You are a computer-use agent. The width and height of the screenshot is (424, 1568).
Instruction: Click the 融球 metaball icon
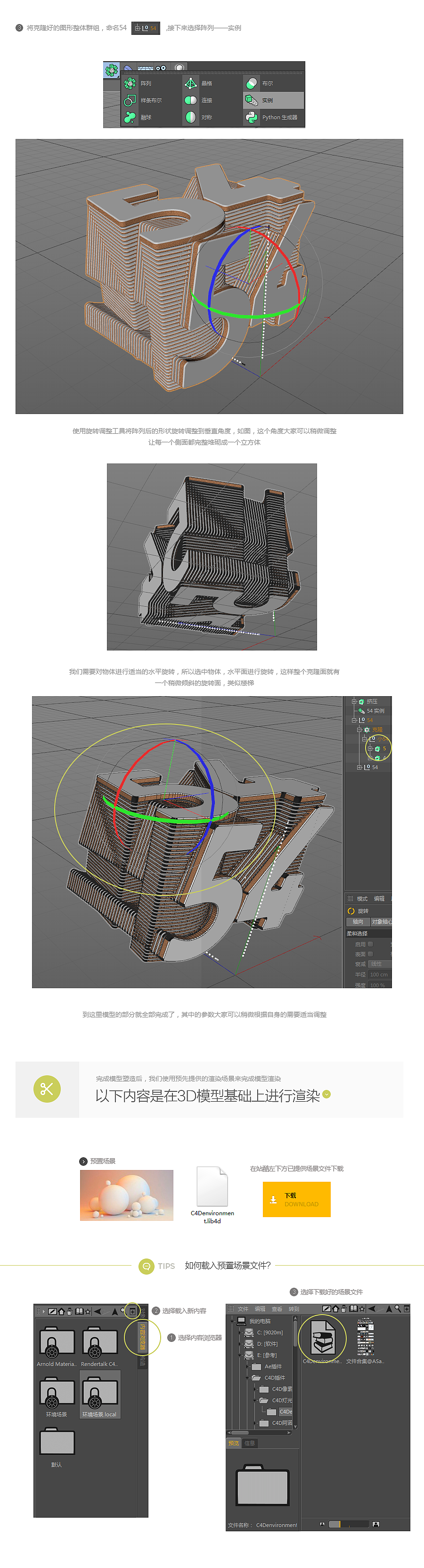(x=130, y=117)
